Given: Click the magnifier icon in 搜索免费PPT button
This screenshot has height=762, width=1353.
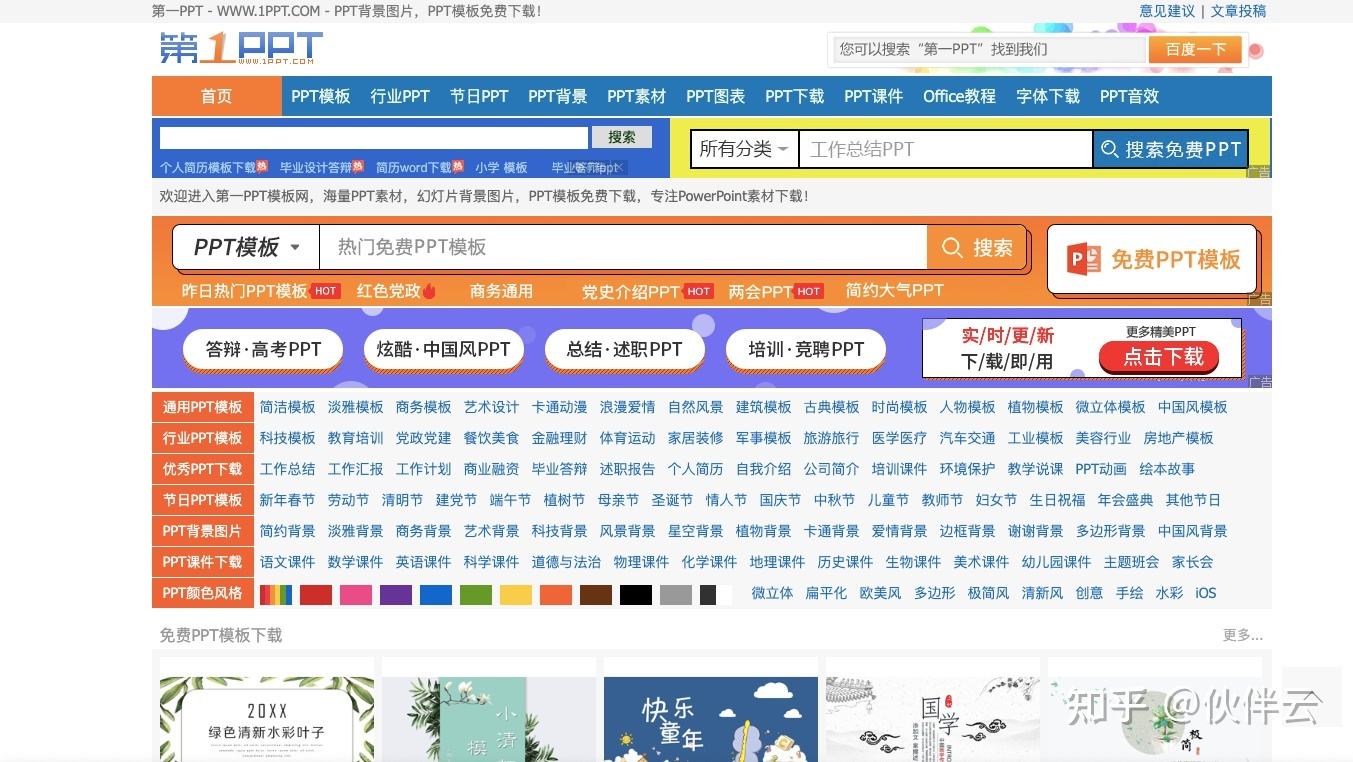Looking at the screenshot, I should 1109,149.
